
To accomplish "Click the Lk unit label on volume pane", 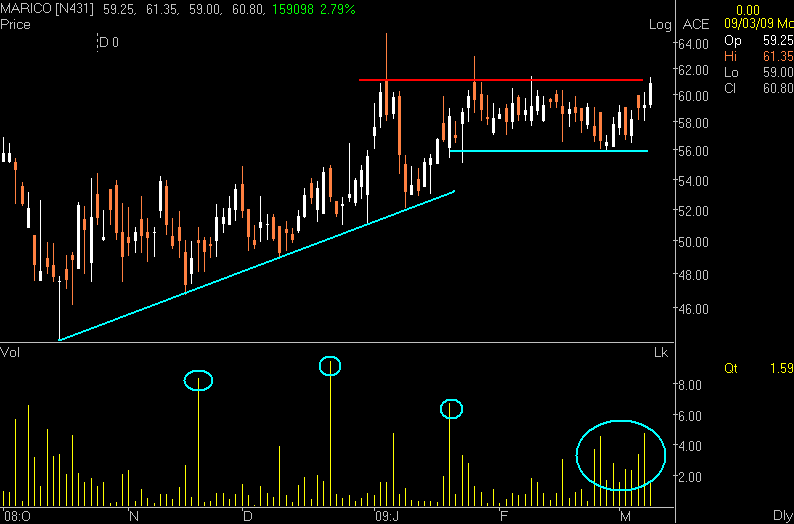I will click(x=661, y=353).
